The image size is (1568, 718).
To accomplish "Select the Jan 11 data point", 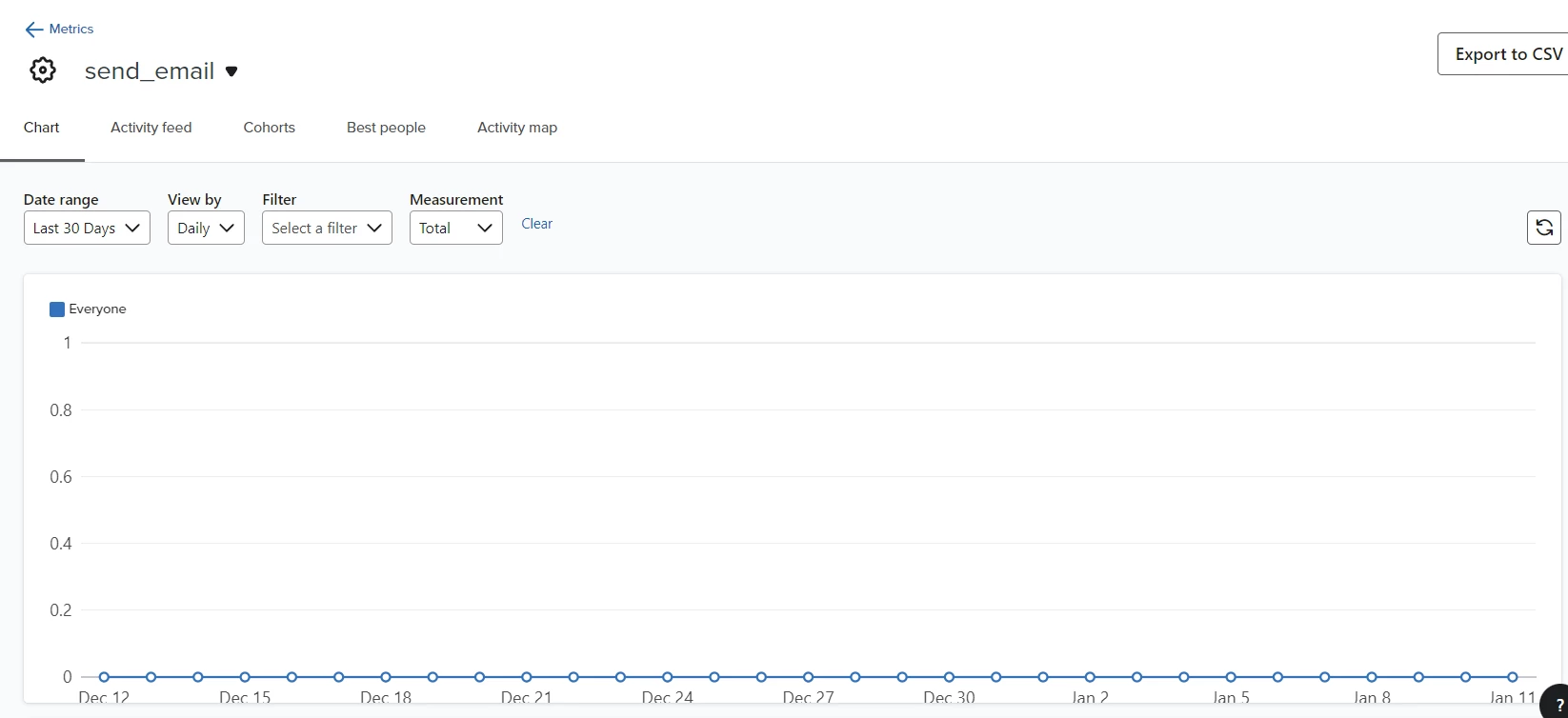I will point(1513,677).
